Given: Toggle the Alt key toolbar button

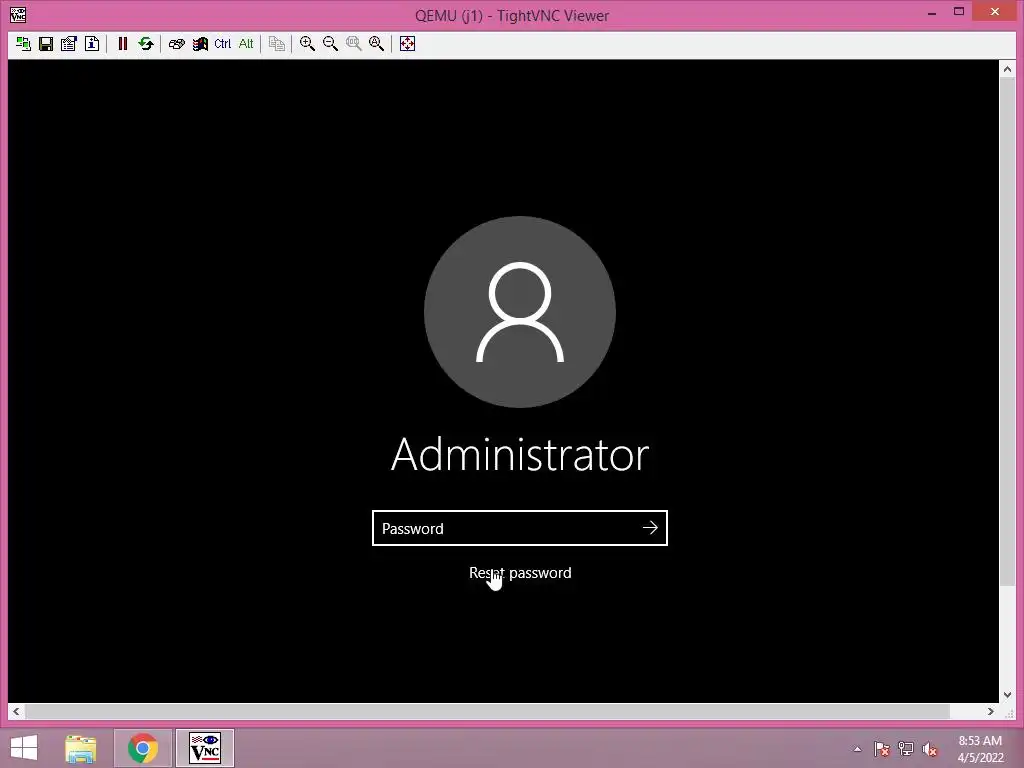Looking at the screenshot, I should click(x=246, y=44).
